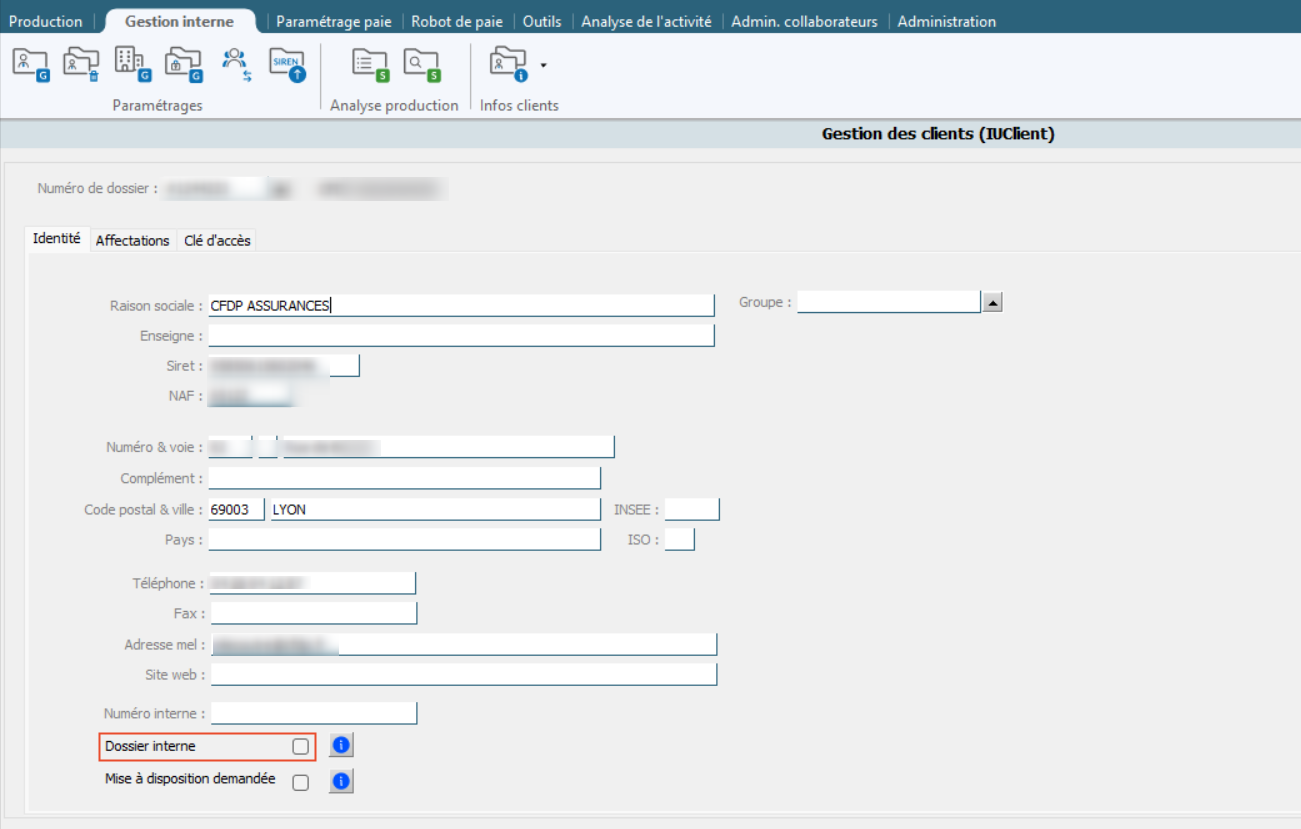The height and width of the screenshot is (829, 1301).
Task: Open the Paramétrage paie ribbon tab
Action: click(334, 21)
